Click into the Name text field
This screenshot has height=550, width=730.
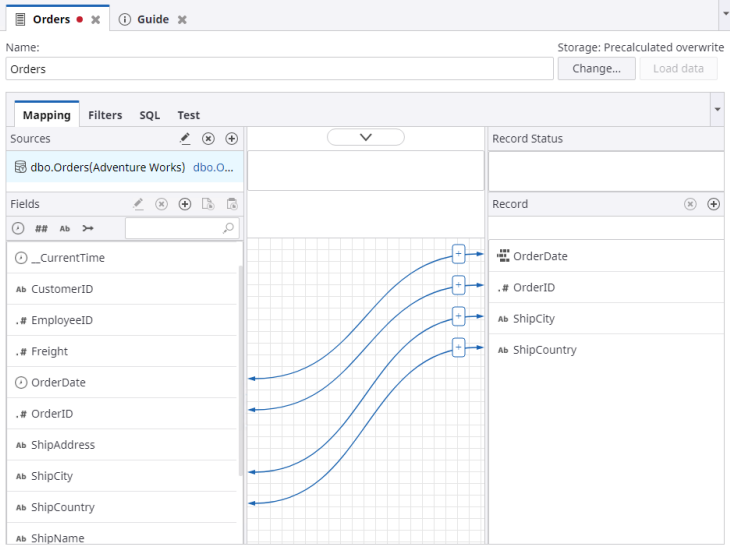pos(279,69)
